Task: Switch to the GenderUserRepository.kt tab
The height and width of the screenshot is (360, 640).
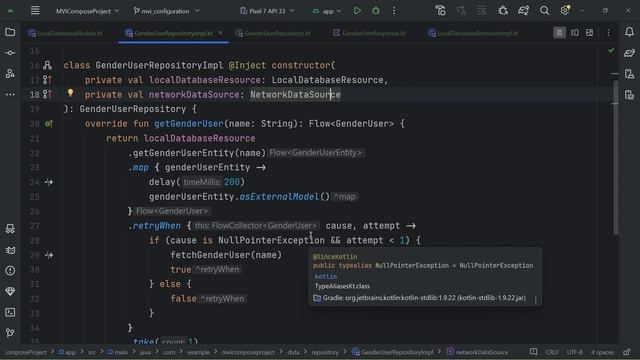Action: pyautogui.click(x=273, y=33)
